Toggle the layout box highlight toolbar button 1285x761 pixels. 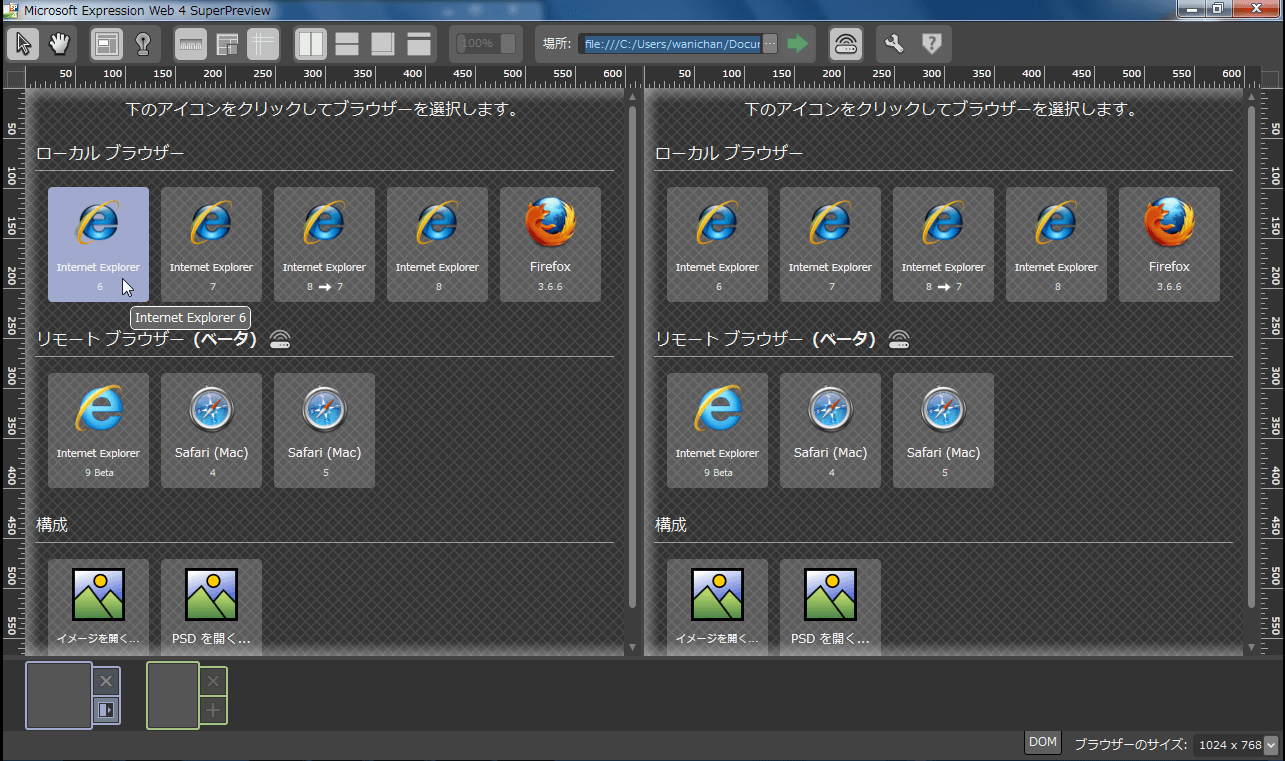(x=227, y=44)
